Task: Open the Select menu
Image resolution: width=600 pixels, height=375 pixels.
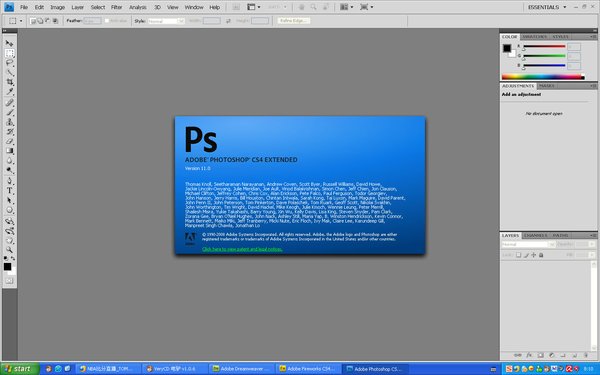Action: (98, 7)
